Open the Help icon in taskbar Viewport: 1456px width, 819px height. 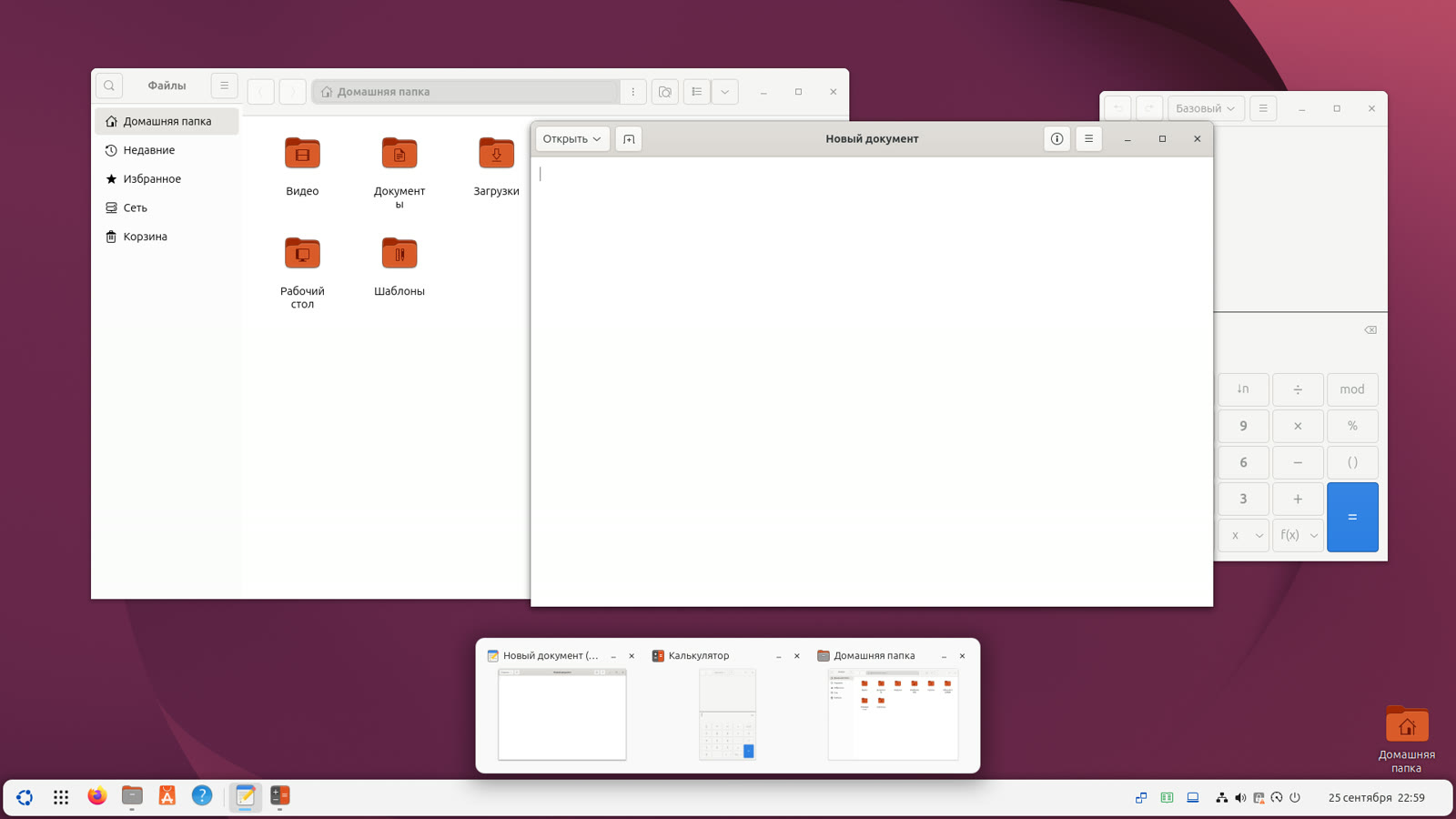click(x=202, y=796)
